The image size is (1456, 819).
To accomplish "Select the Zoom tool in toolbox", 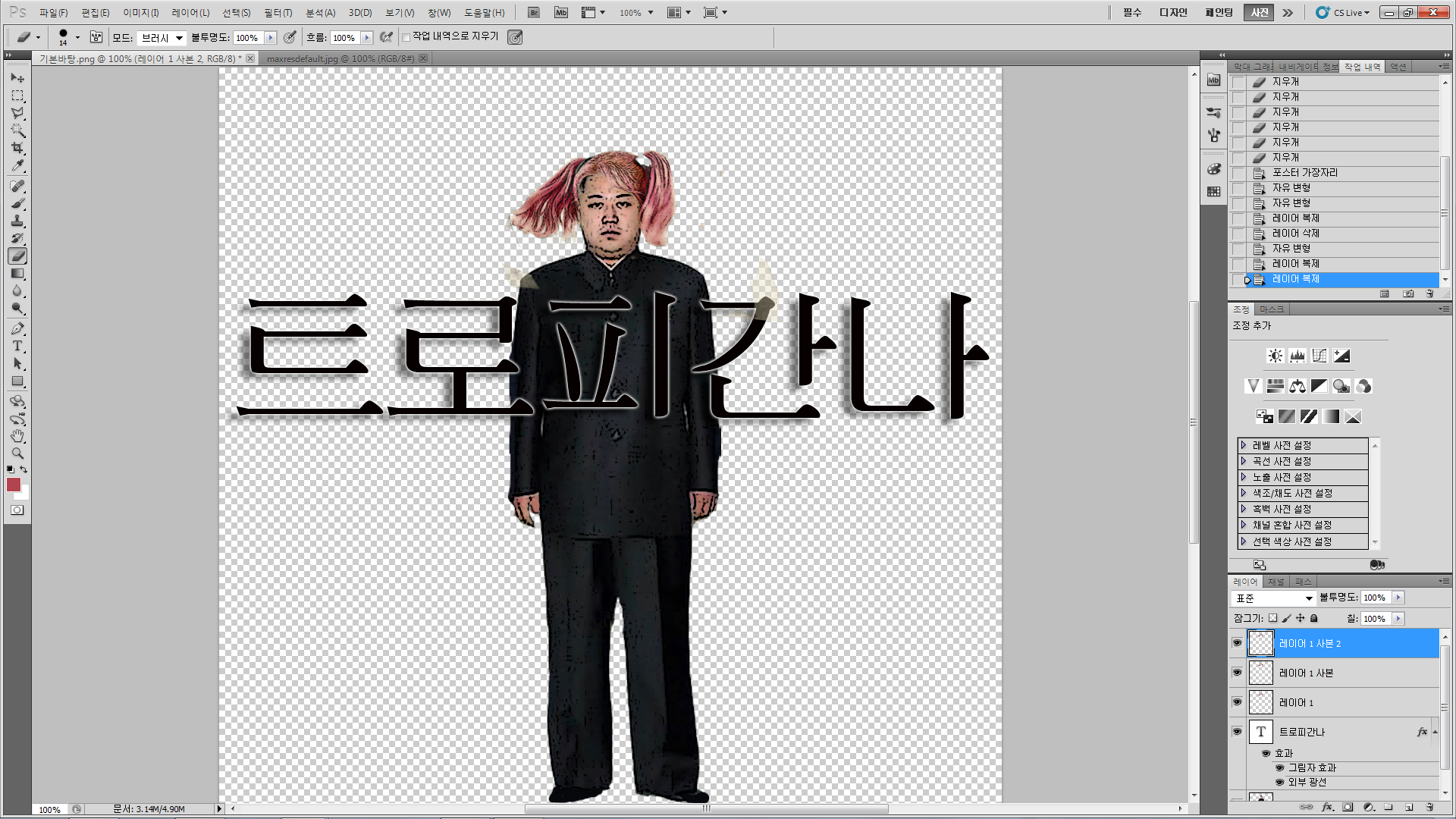I will (17, 453).
